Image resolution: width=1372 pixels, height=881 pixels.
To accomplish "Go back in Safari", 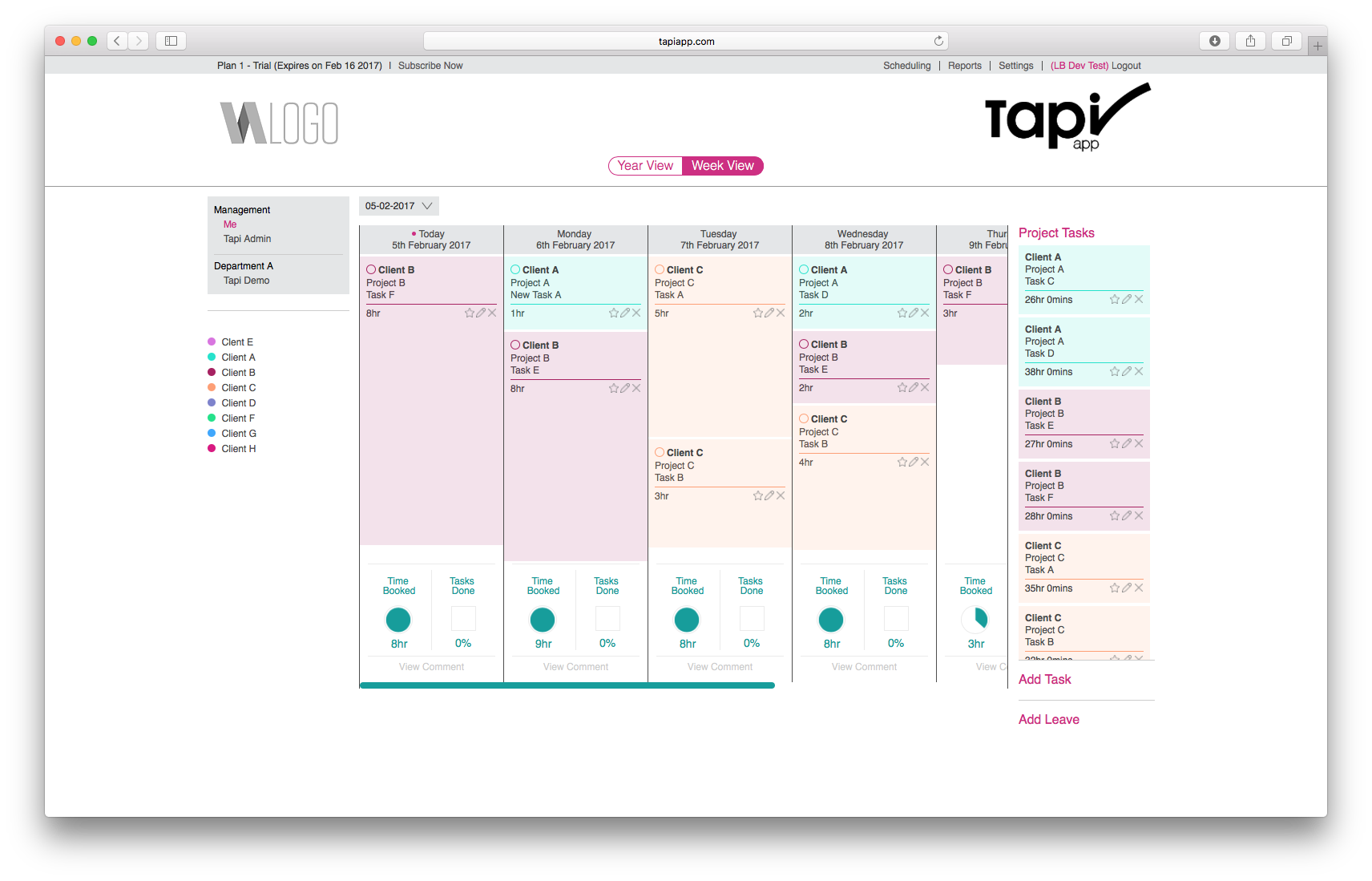I will coord(117,41).
